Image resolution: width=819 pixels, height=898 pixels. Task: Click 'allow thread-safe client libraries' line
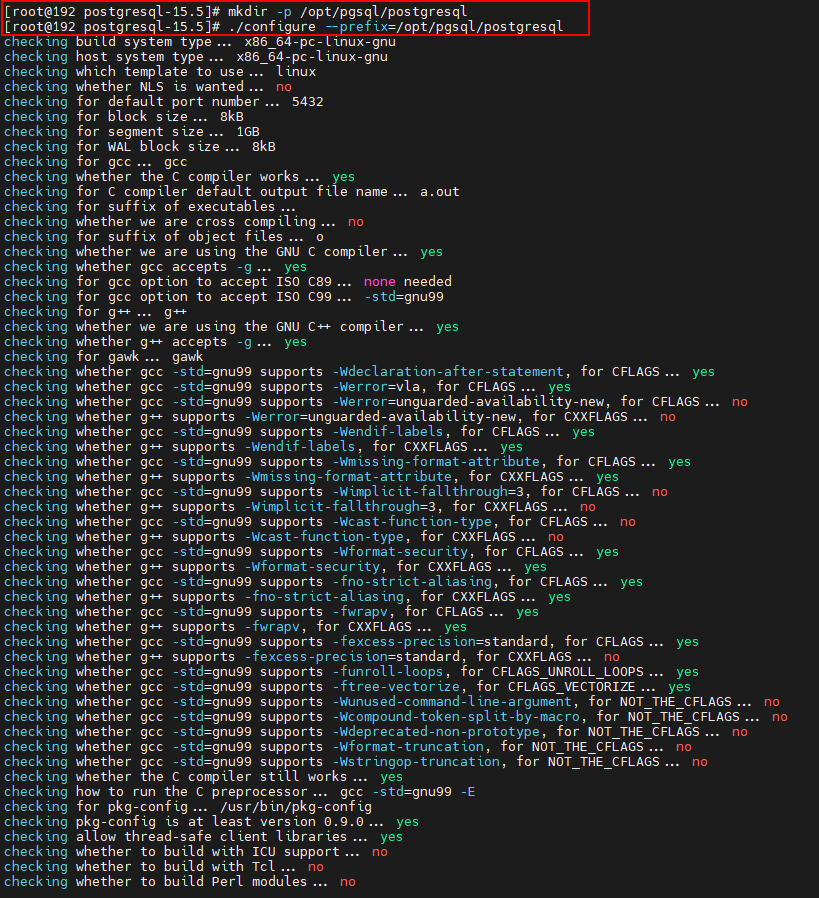pyautogui.click(x=203, y=836)
